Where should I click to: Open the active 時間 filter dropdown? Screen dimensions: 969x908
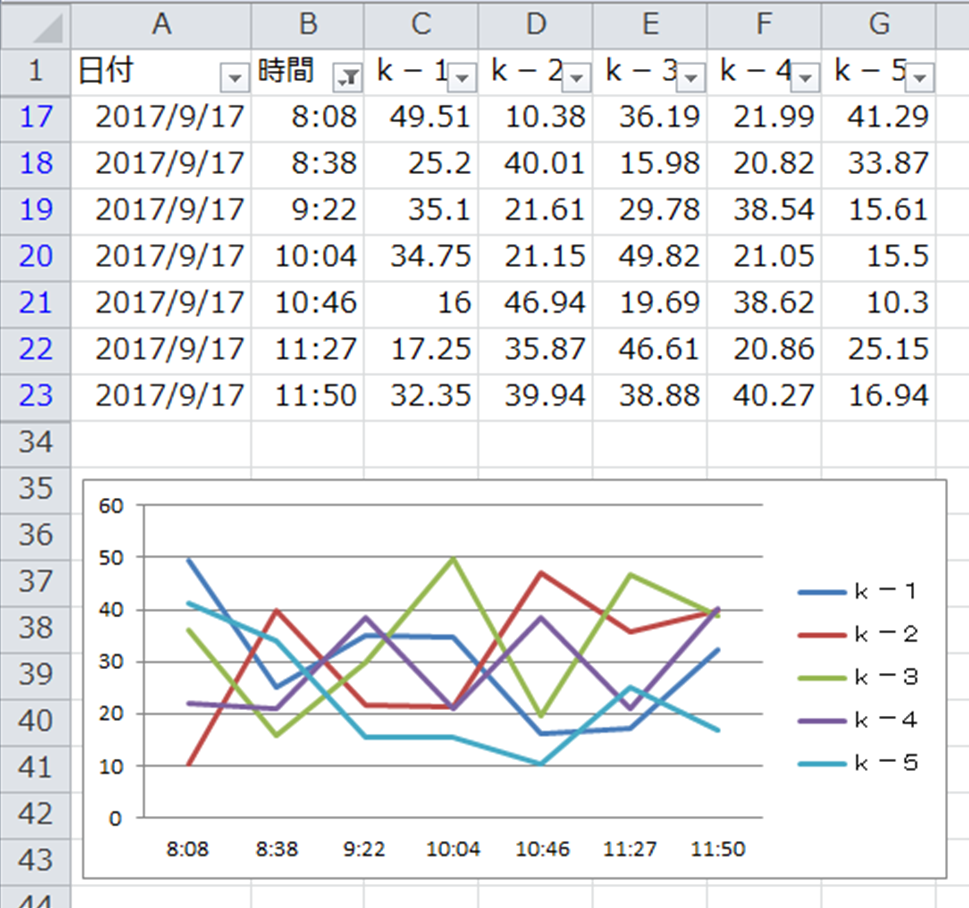point(348,77)
